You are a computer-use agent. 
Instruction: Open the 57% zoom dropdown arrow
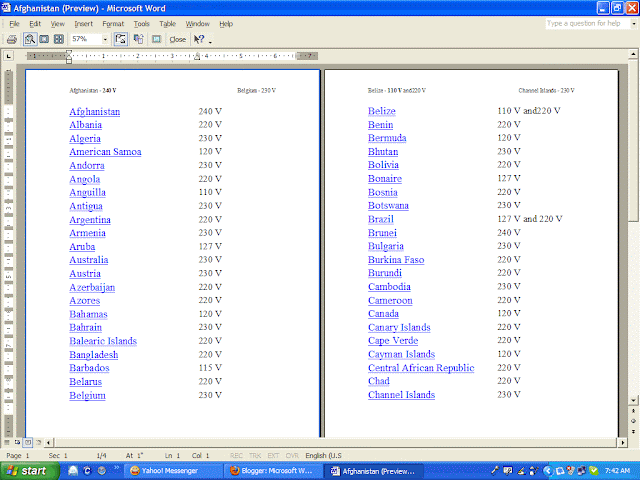pyautogui.click(x=105, y=39)
